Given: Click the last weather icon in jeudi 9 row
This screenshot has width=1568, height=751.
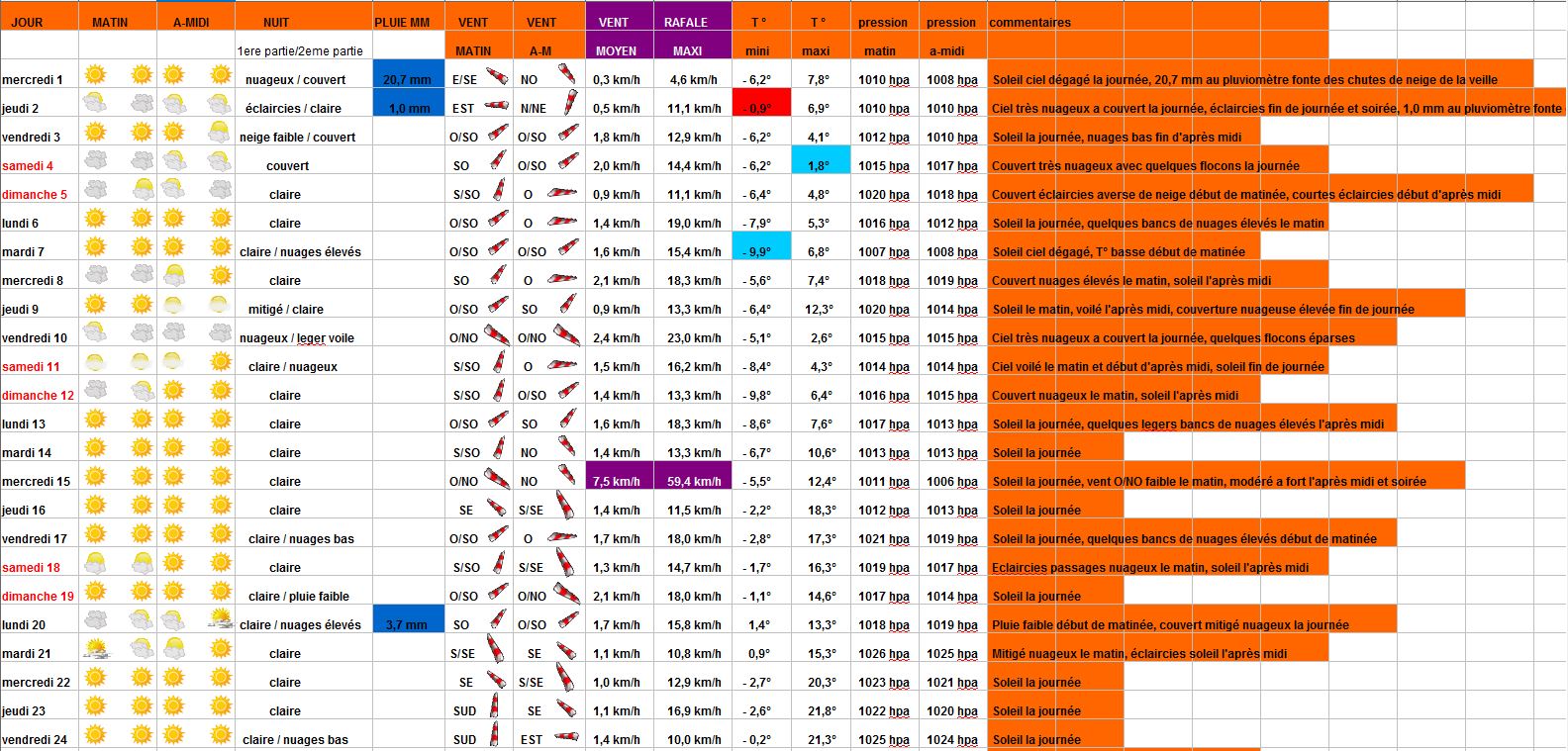Looking at the screenshot, I should (x=220, y=305).
